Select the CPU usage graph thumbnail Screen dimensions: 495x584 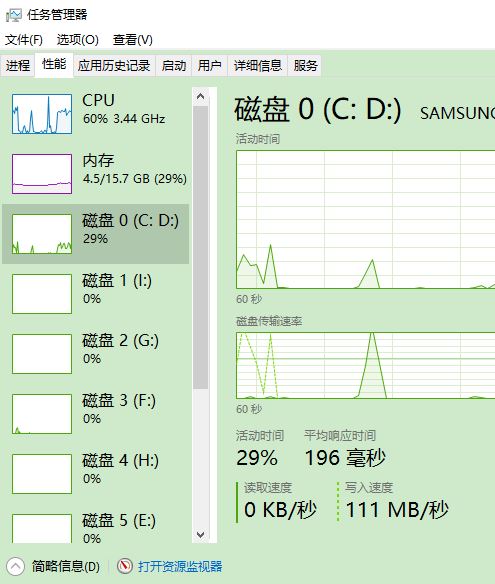click(x=42, y=114)
